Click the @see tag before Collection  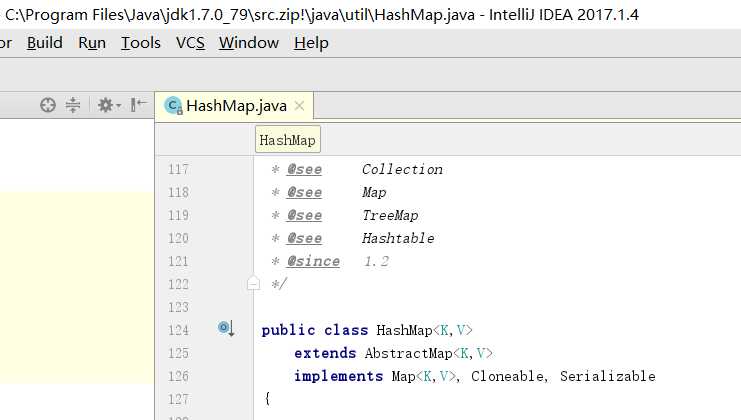(304, 169)
